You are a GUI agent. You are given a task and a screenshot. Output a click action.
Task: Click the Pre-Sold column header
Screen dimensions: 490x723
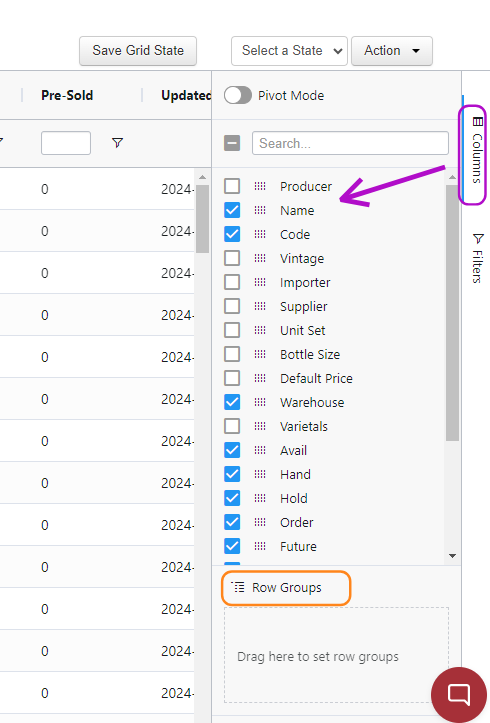click(67, 95)
